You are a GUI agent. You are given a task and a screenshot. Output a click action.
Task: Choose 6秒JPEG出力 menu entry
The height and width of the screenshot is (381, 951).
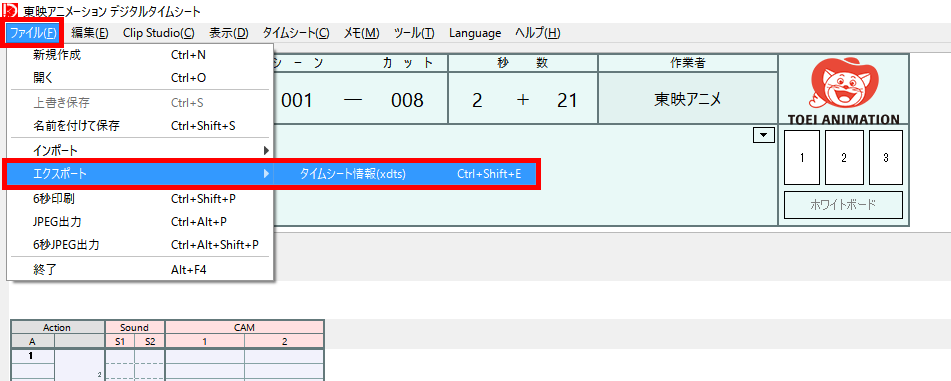click(x=140, y=245)
